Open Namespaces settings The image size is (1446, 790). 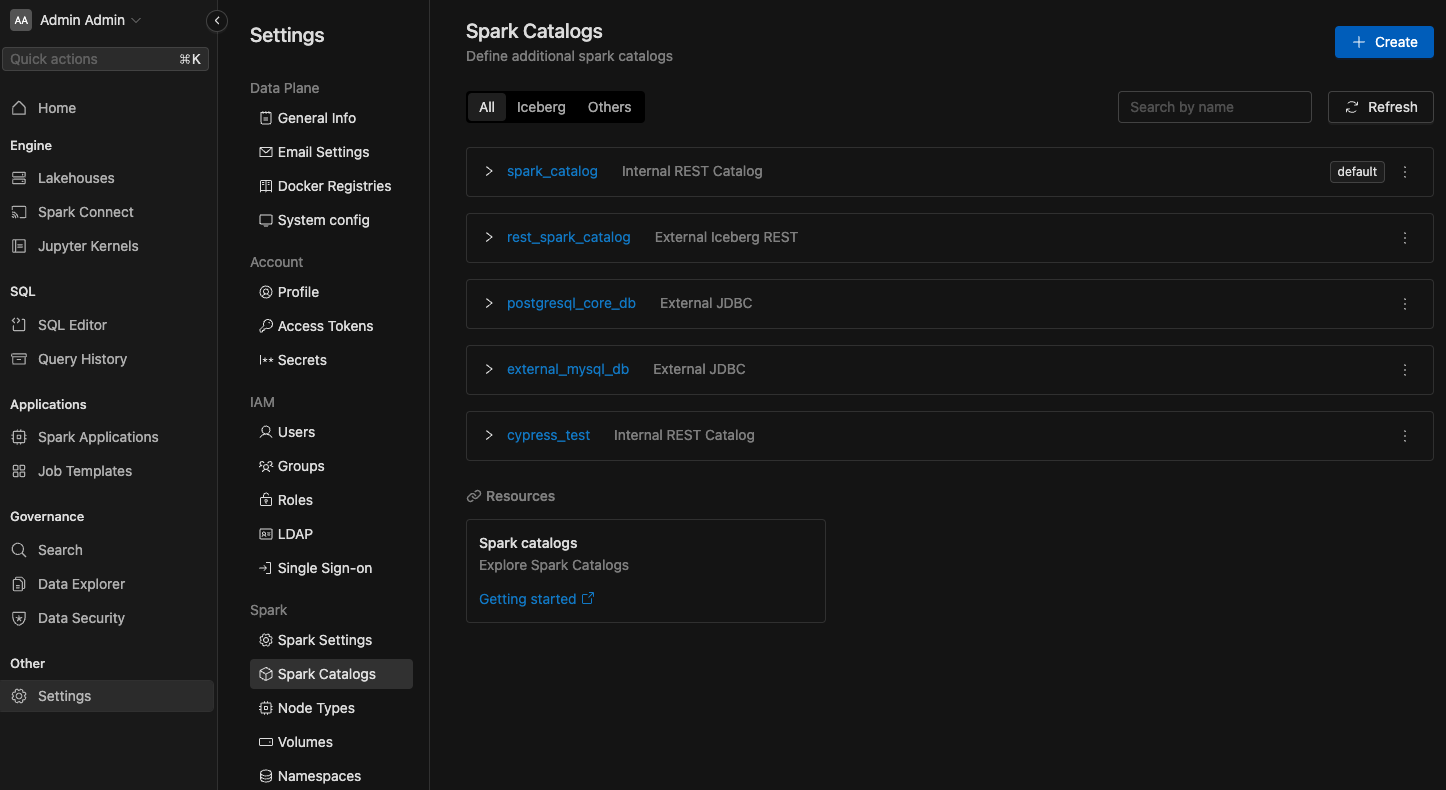331,776
